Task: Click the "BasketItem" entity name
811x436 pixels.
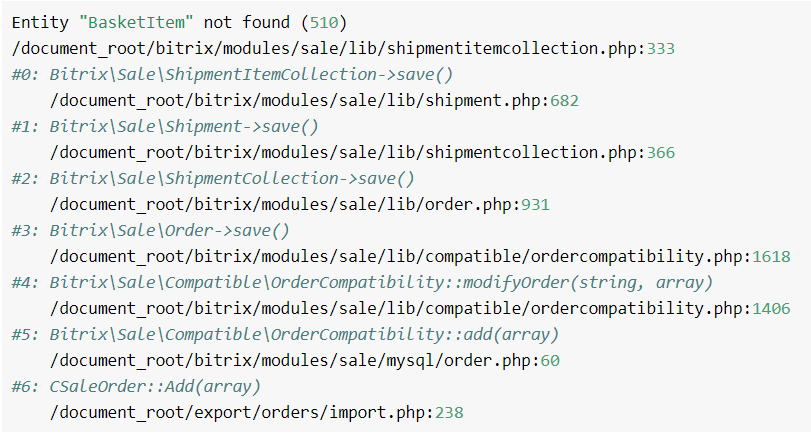Action: click(x=136, y=23)
